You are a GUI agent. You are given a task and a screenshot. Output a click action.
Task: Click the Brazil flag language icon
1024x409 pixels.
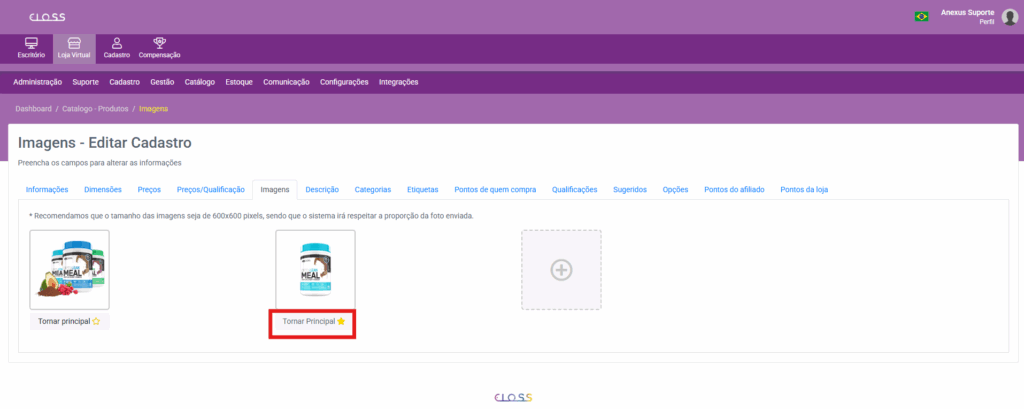921,16
